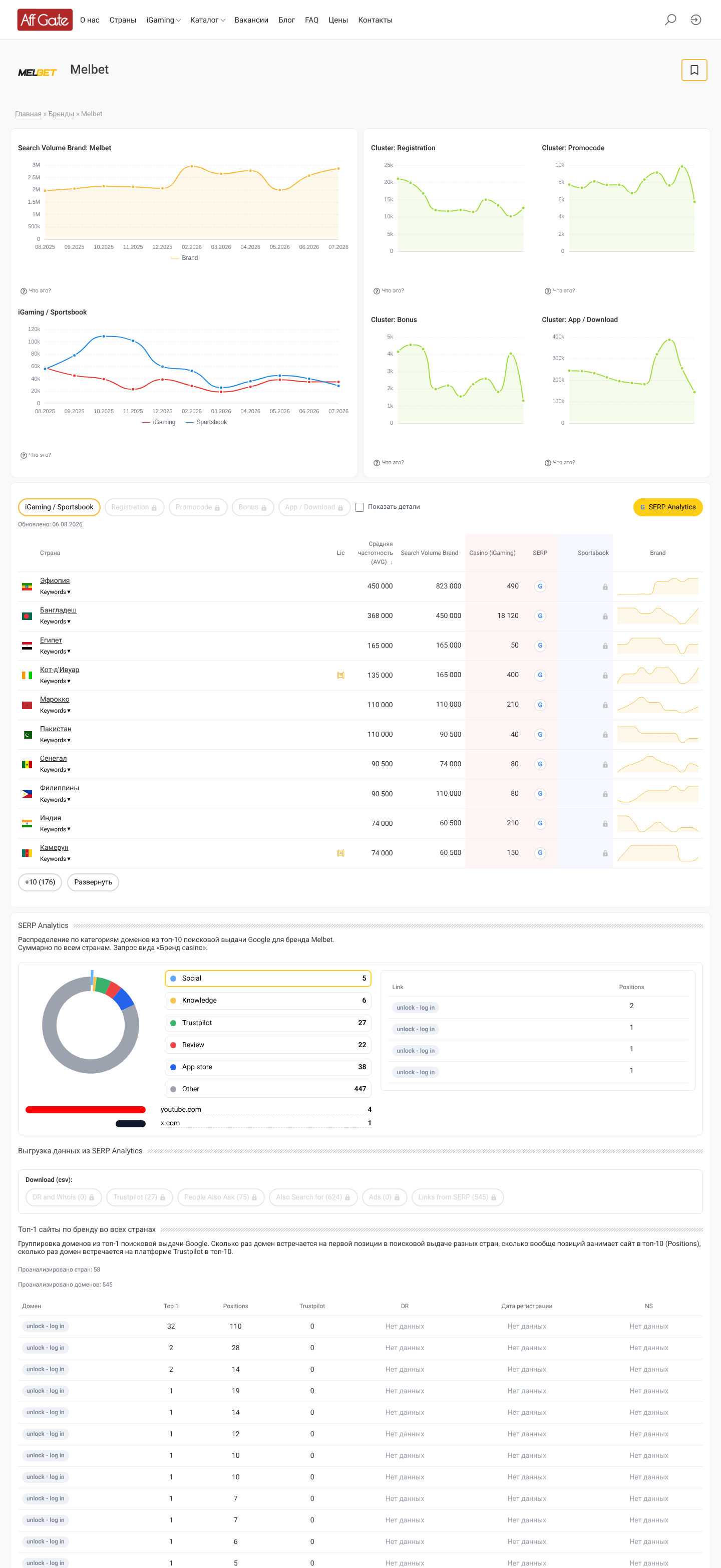
Task: Click the SERP Analytics button
Action: (667, 507)
